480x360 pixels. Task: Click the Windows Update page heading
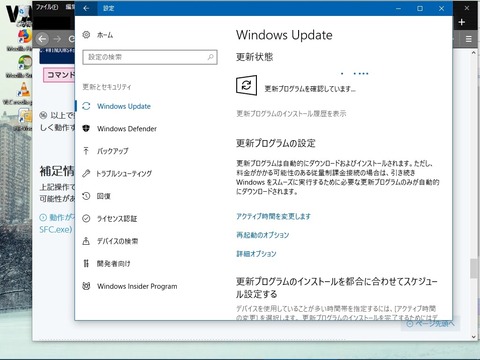pyautogui.click(x=284, y=35)
